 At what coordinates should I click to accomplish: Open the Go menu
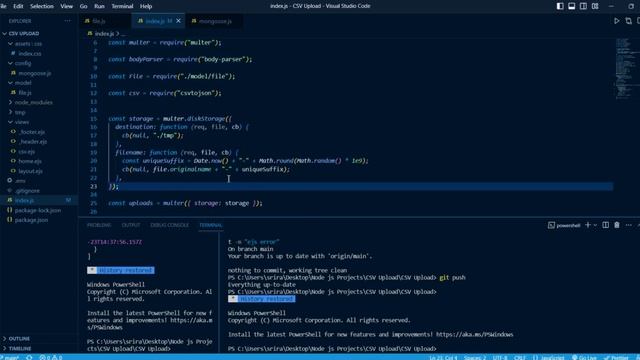(84, 6)
